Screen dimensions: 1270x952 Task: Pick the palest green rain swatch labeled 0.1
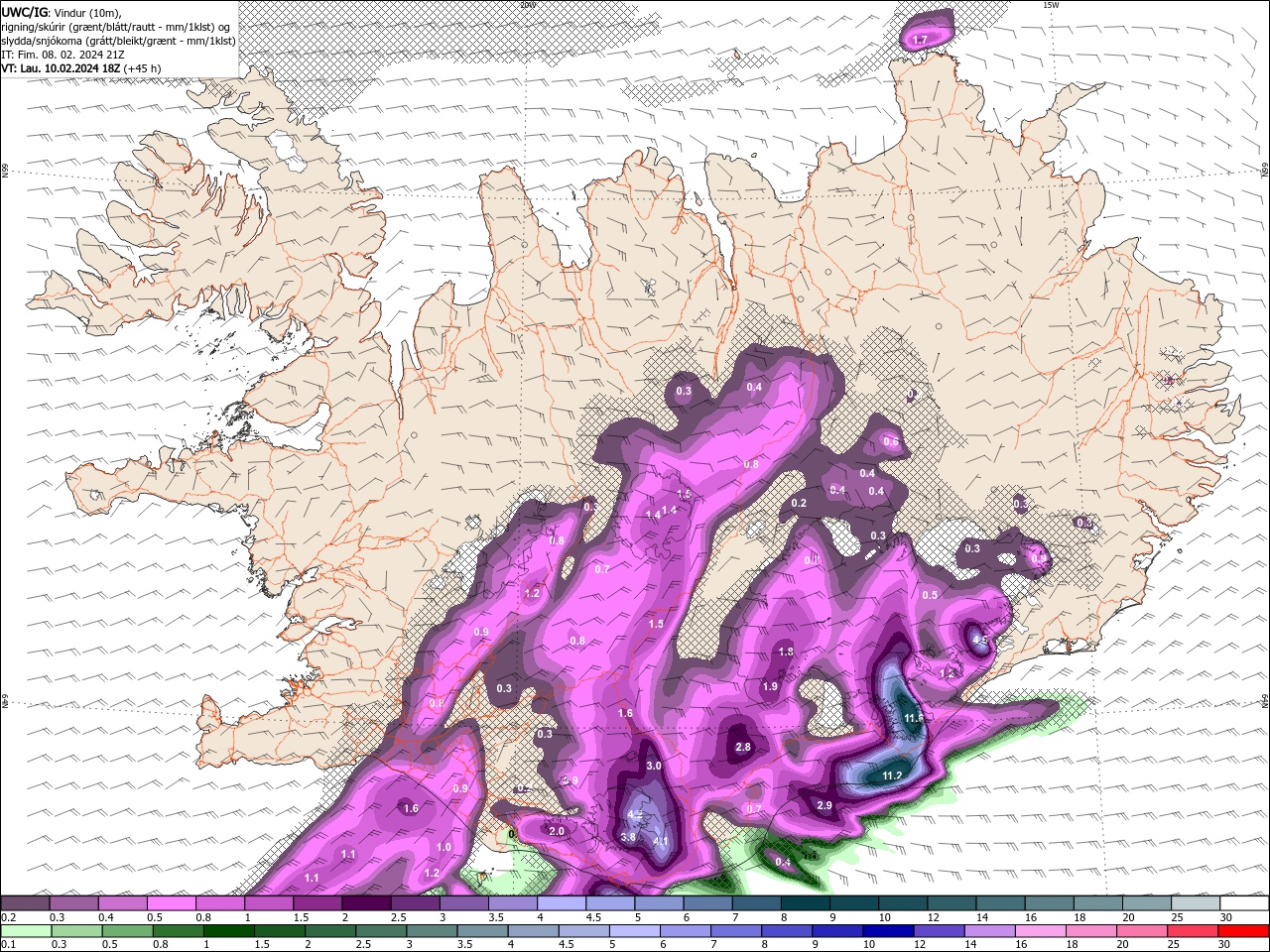[25, 931]
